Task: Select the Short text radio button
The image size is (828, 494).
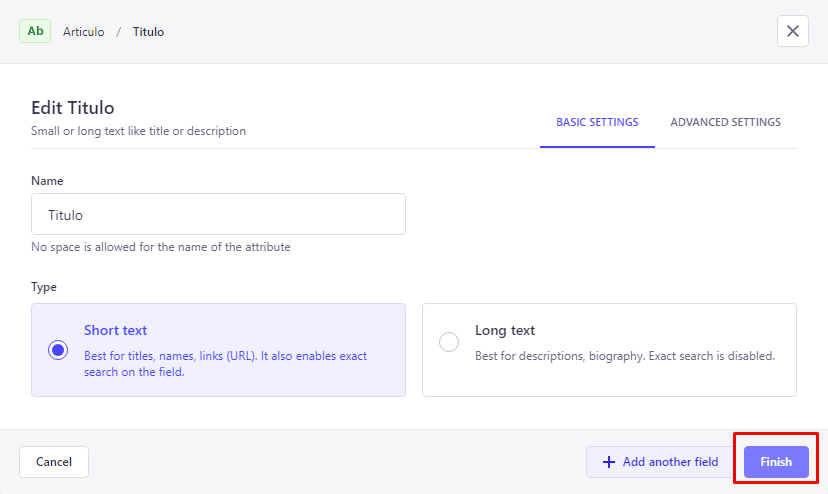Action: 58,350
